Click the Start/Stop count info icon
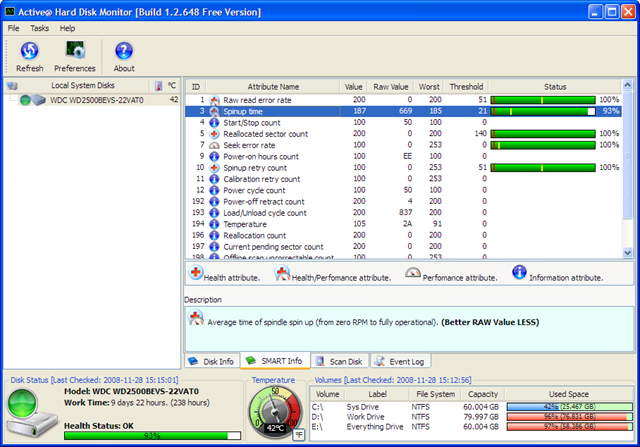640x447 pixels. point(214,122)
